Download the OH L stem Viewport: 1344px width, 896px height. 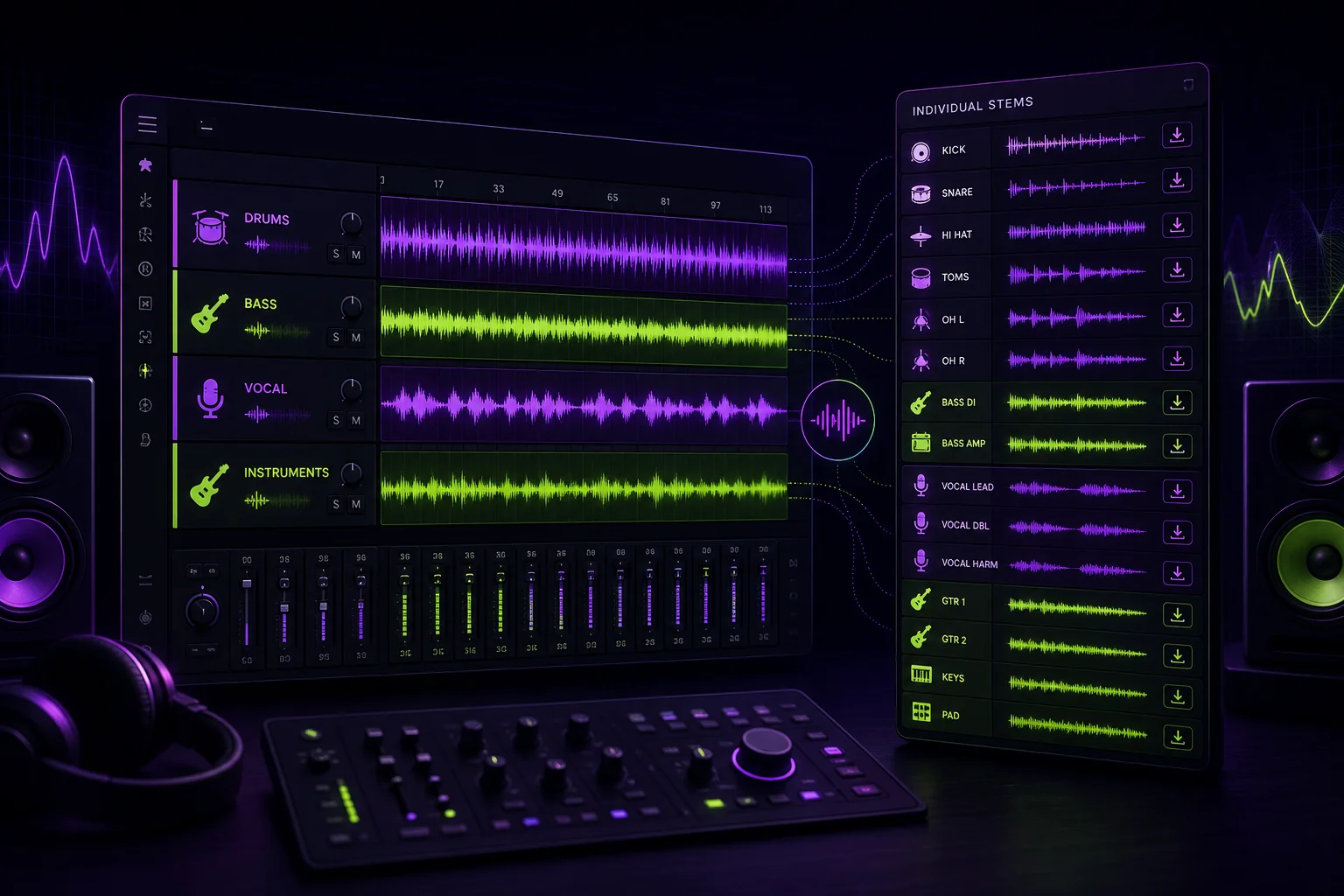1177,314
